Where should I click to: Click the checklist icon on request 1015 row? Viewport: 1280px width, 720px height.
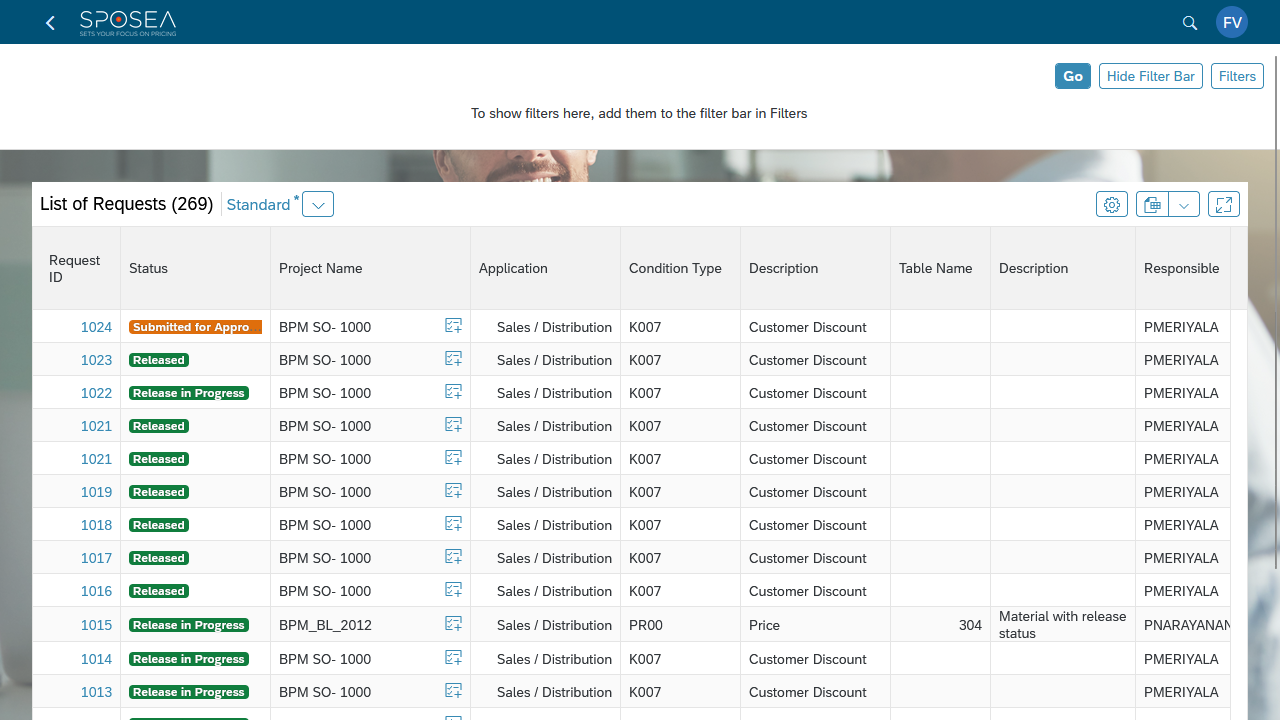(x=453, y=623)
